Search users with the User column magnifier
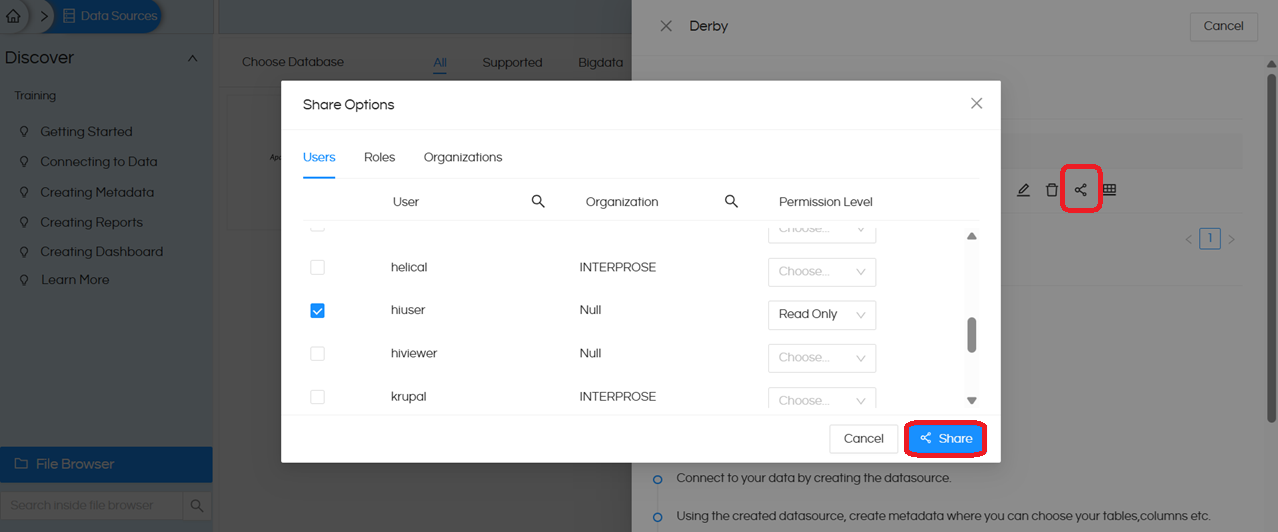The image size is (1278, 532). (x=538, y=202)
